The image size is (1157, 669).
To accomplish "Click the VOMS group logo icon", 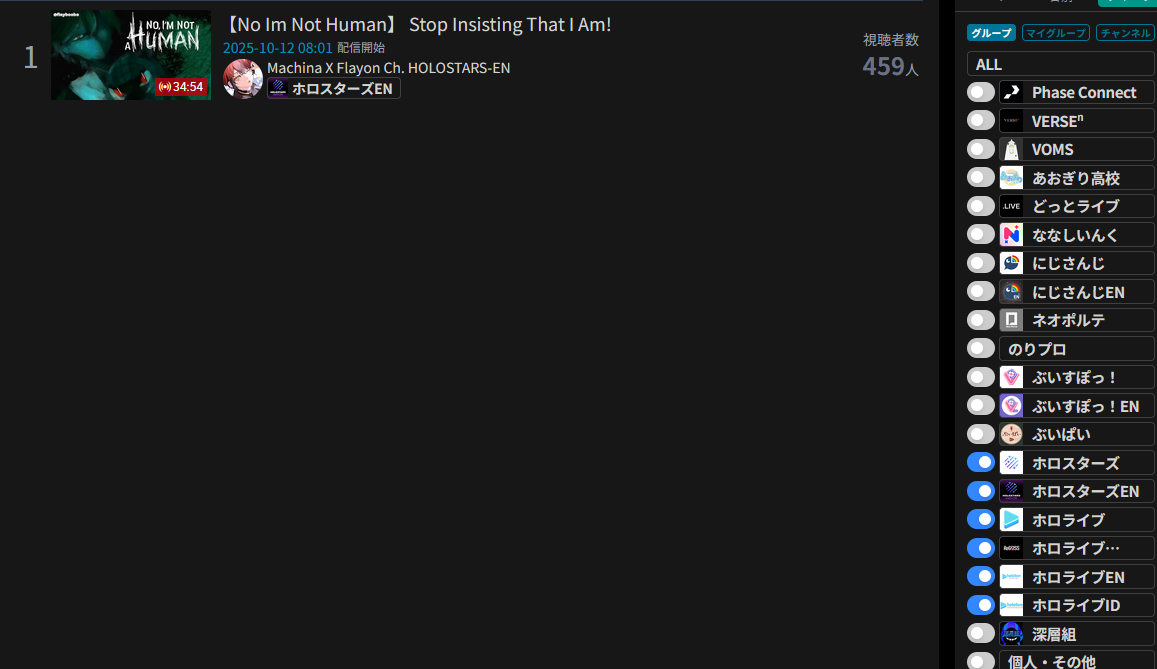I will coord(1011,149).
